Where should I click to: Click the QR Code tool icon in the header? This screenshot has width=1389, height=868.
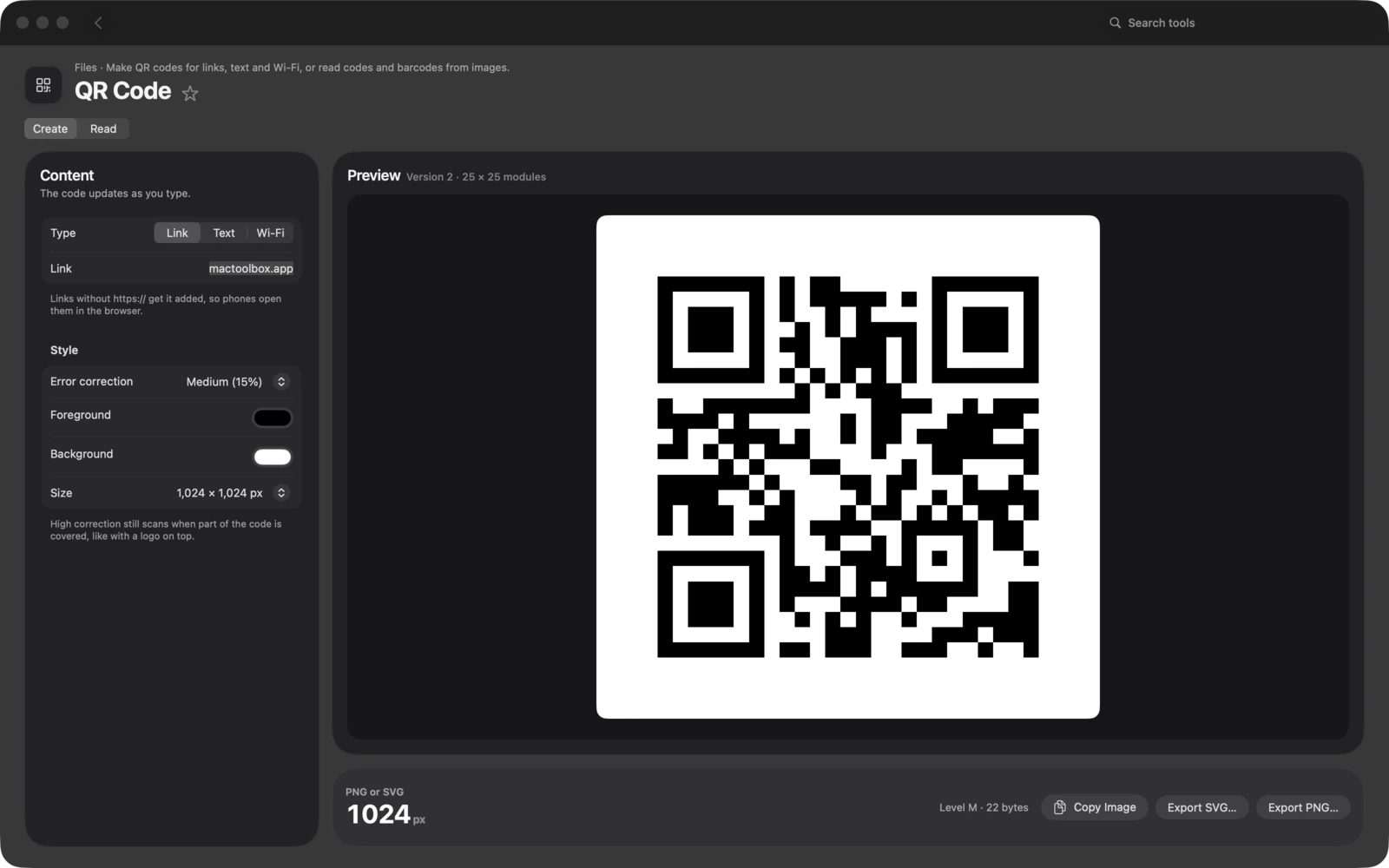[43, 85]
